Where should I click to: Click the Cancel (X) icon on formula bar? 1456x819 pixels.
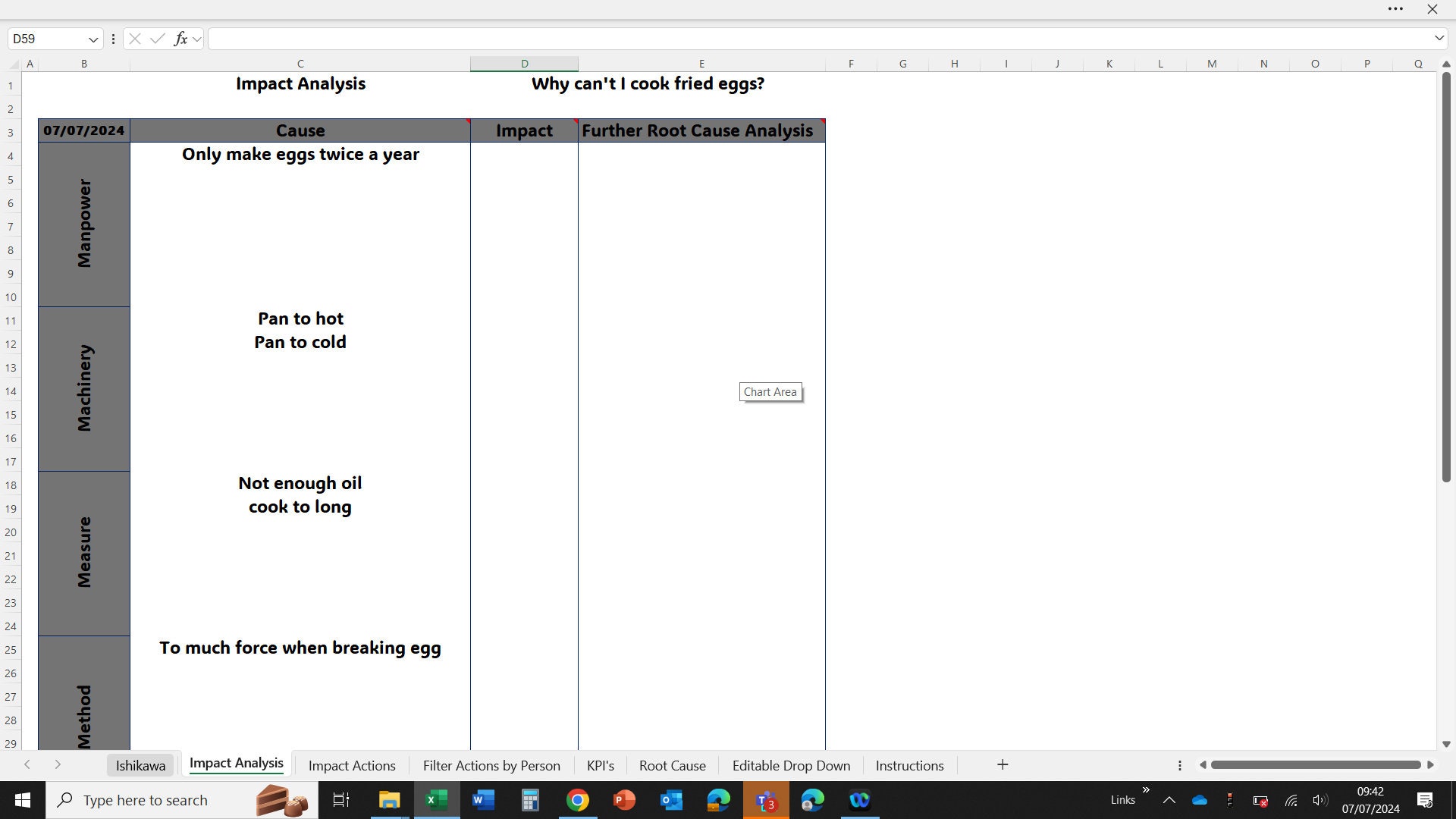pyautogui.click(x=135, y=39)
